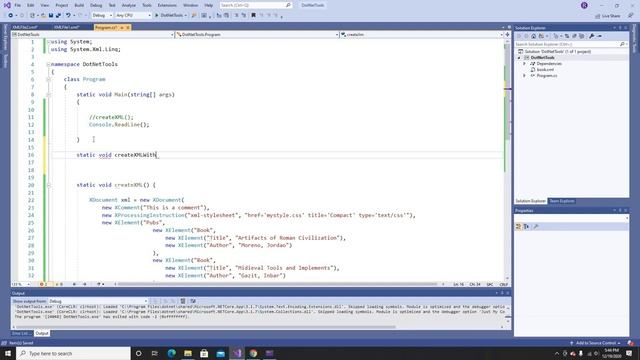Open File Explorer from the taskbar
Screen dimensions: 640x360
[188, 353]
